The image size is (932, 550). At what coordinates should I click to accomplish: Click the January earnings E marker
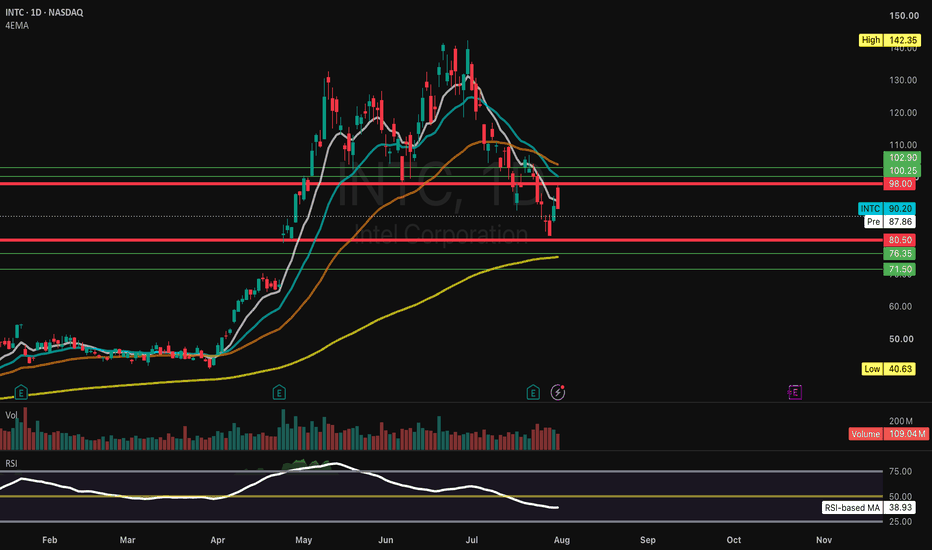pos(21,392)
